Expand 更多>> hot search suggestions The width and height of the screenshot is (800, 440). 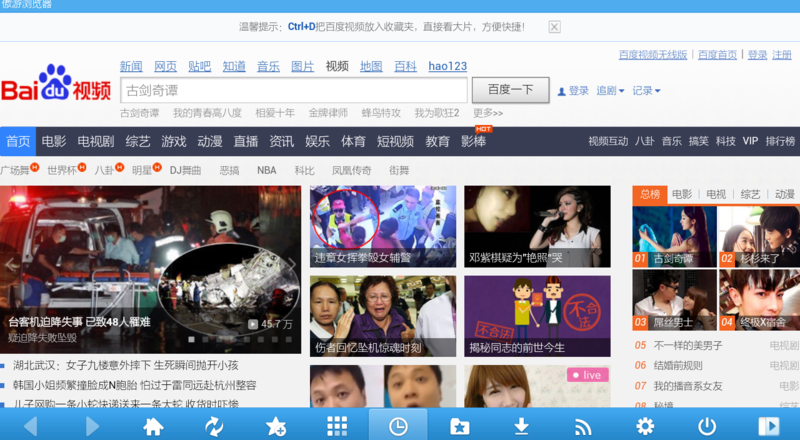pos(487,113)
